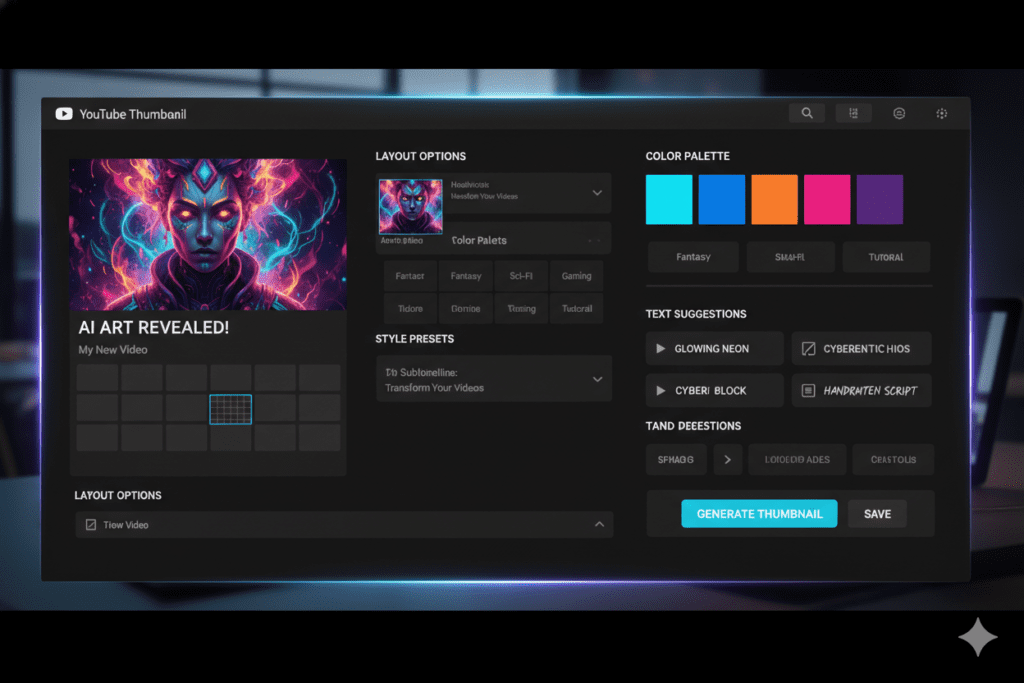This screenshot has height=683, width=1024.
Task: Pick the cyan color swatch in the palette
Action: pos(669,199)
